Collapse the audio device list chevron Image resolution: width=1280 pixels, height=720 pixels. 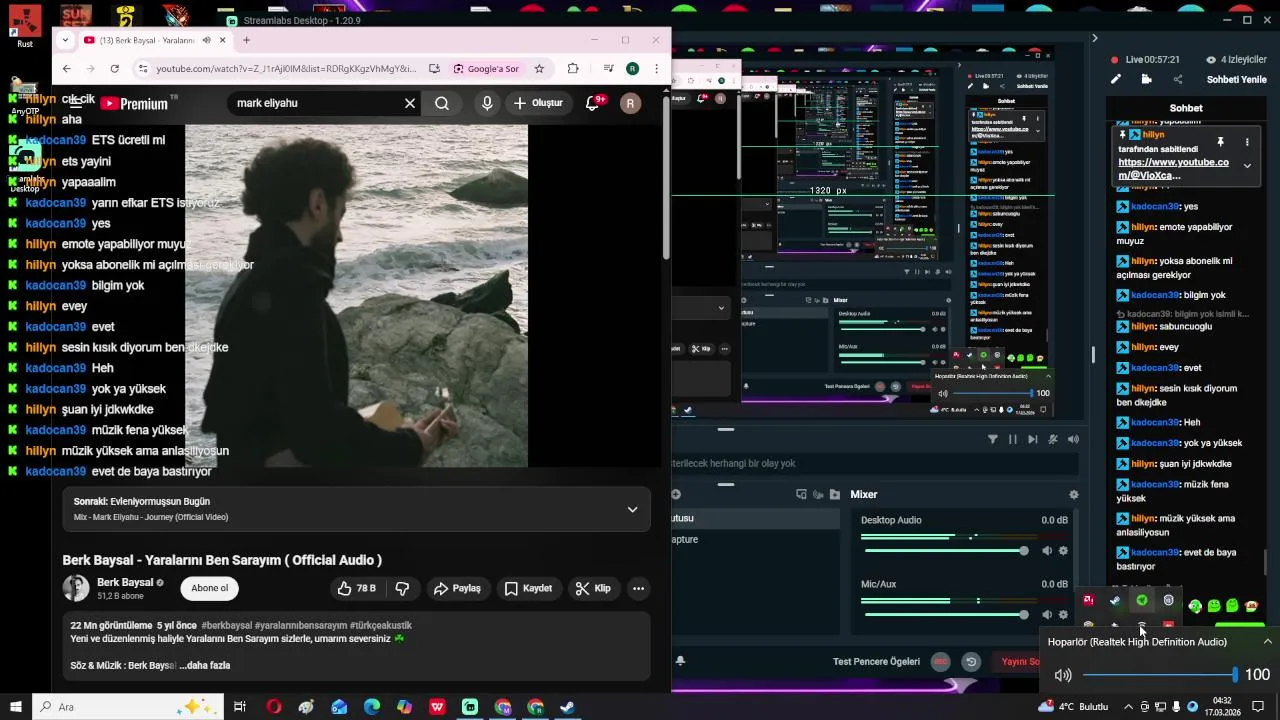click(x=1268, y=642)
